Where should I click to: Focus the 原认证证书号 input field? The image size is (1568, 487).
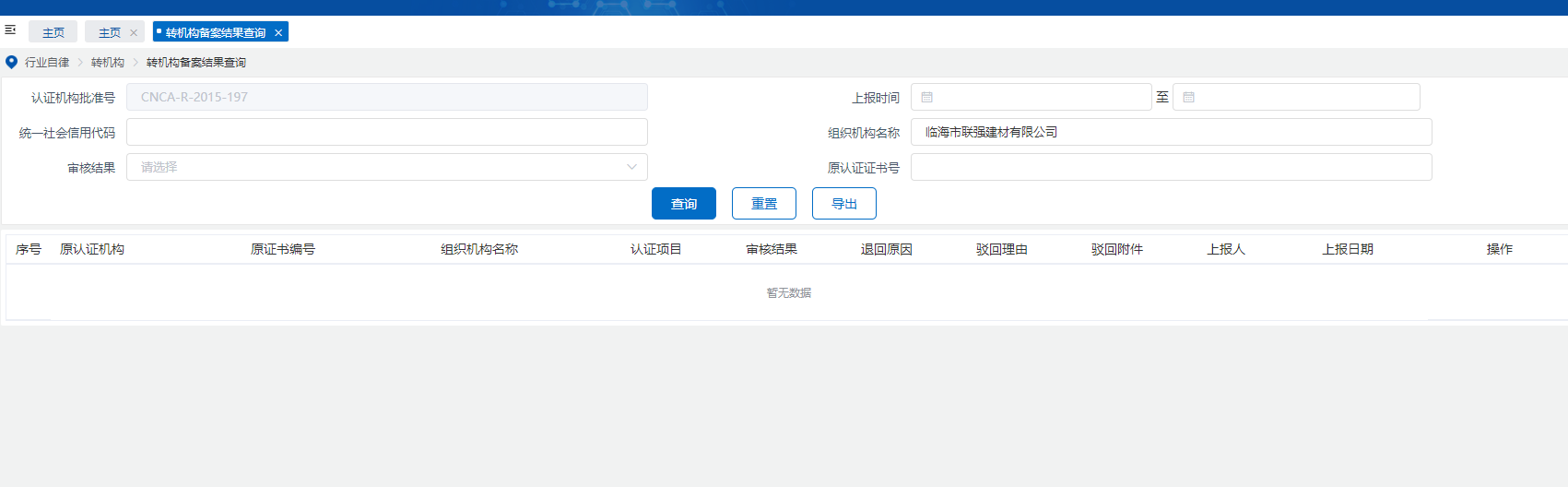coord(1172,167)
